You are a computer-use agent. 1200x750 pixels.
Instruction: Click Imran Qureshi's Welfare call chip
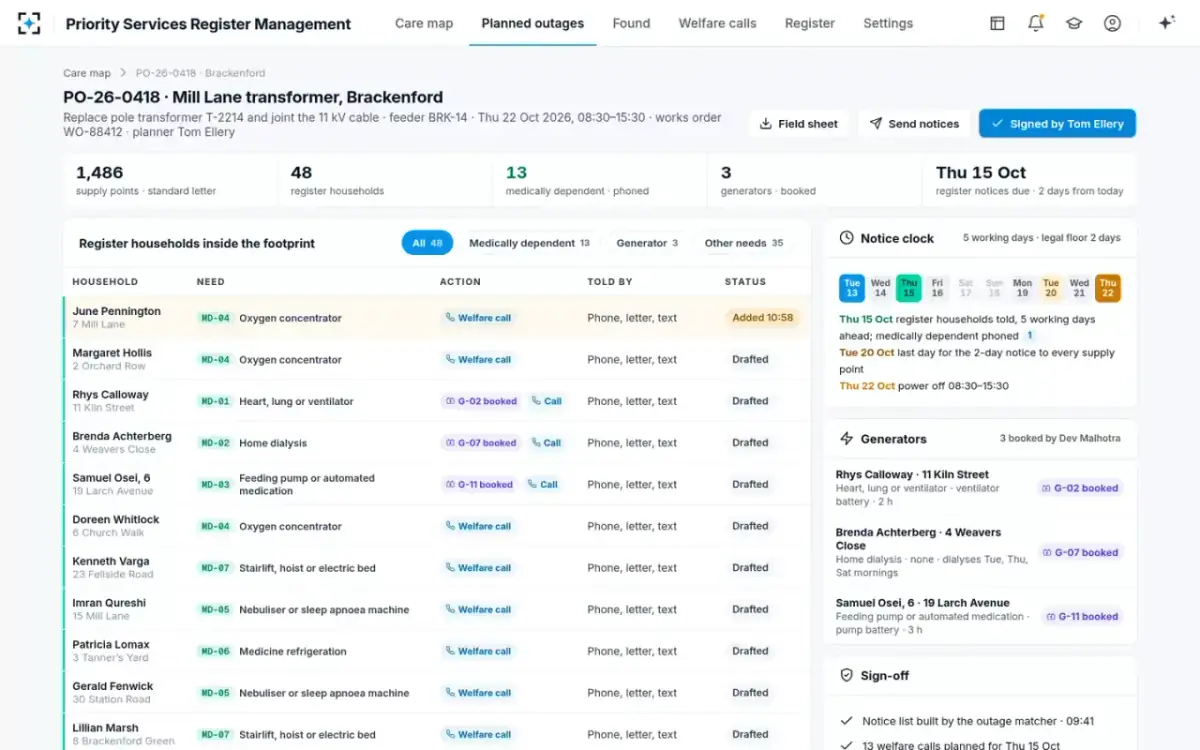[478, 610]
